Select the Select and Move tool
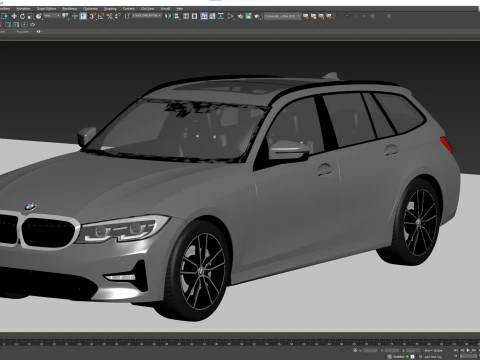This screenshot has height=360, width=480. click(14, 16)
